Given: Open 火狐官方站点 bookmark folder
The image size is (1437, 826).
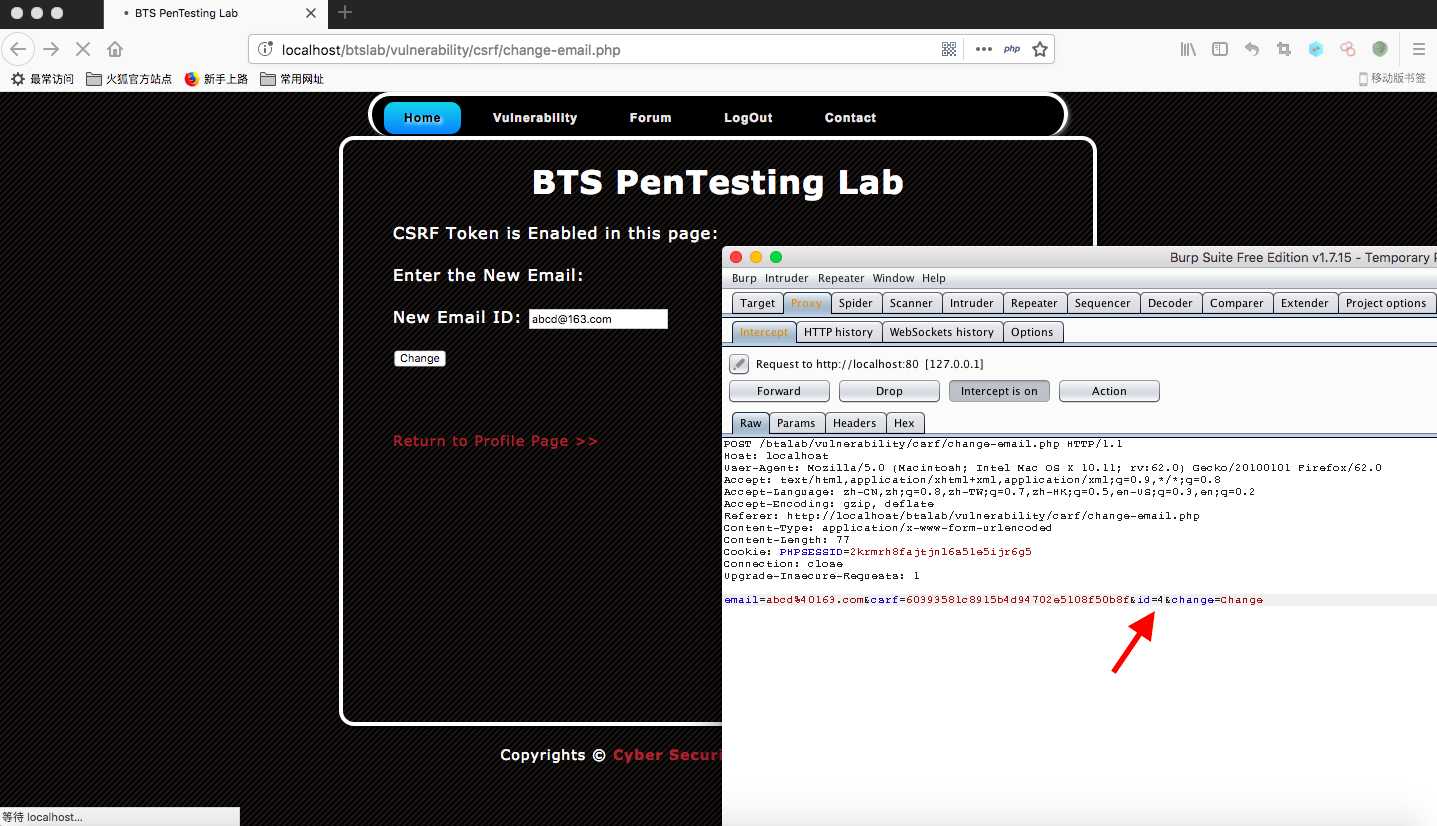Looking at the screenshot, I should [129, 79].
